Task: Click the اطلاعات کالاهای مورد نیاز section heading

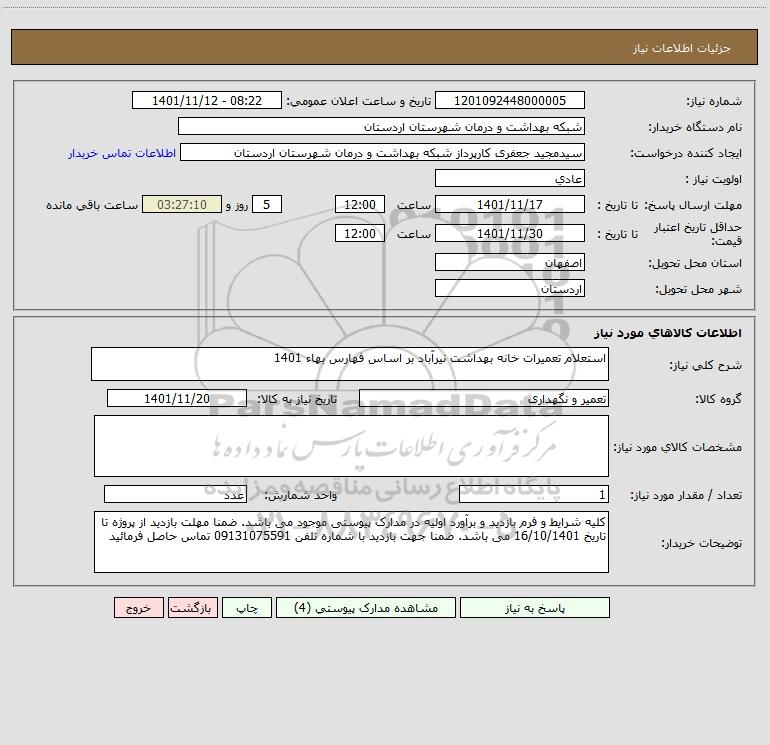Action: coord(667,333)
